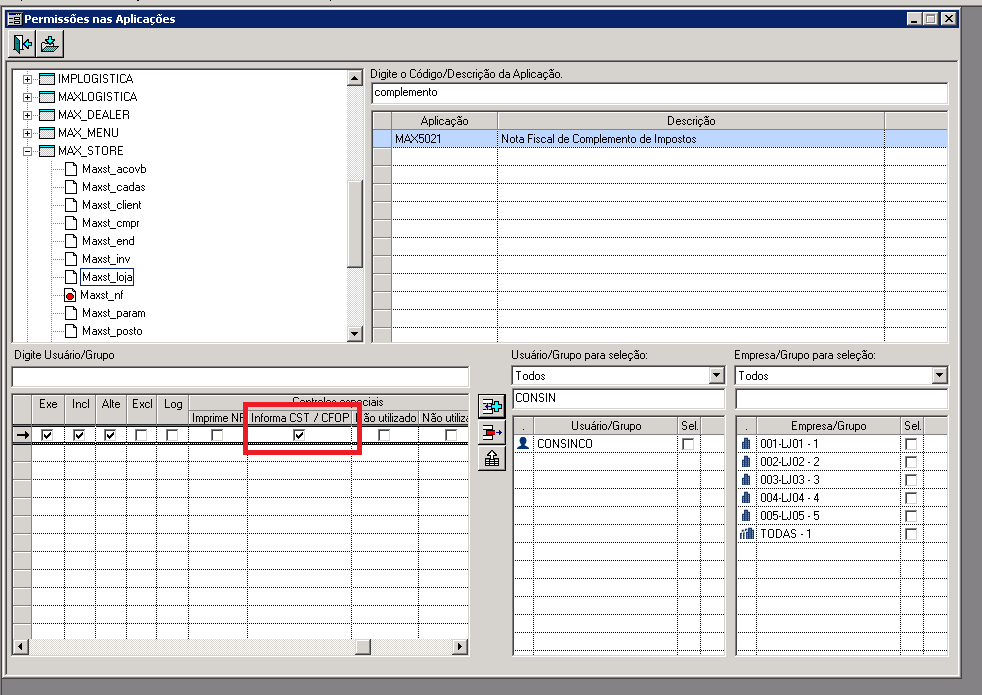The image size is (982, 695).
Task: Click the page icon of Maxst_cmpr
Action: click(71, 223)
